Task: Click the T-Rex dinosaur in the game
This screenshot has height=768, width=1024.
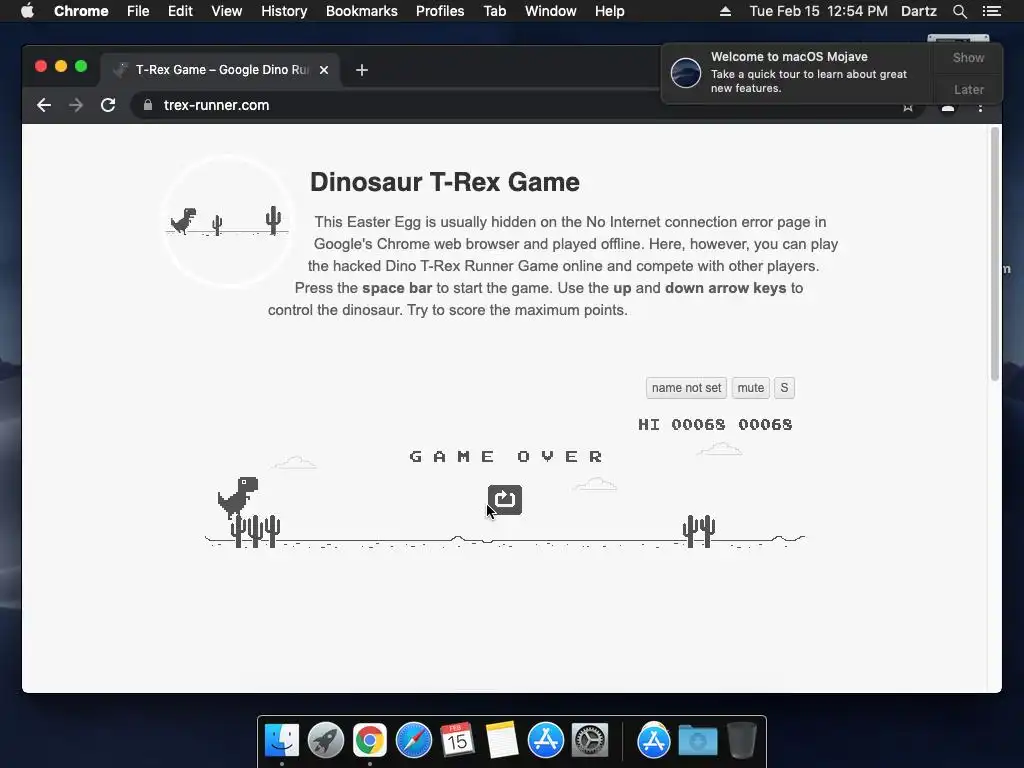Action: (x=238, y=497)
